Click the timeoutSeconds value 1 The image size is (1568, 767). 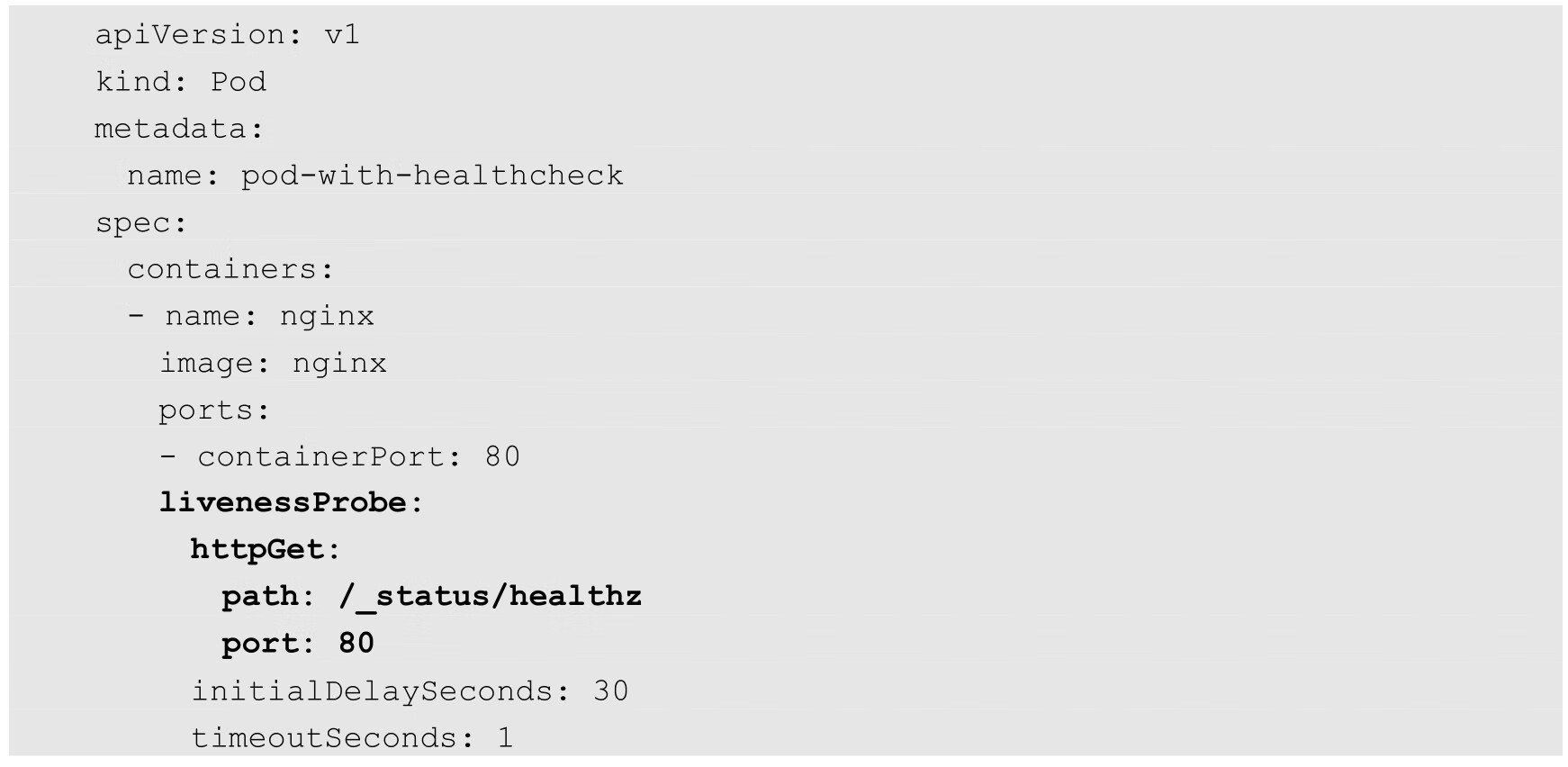point(506,738)
